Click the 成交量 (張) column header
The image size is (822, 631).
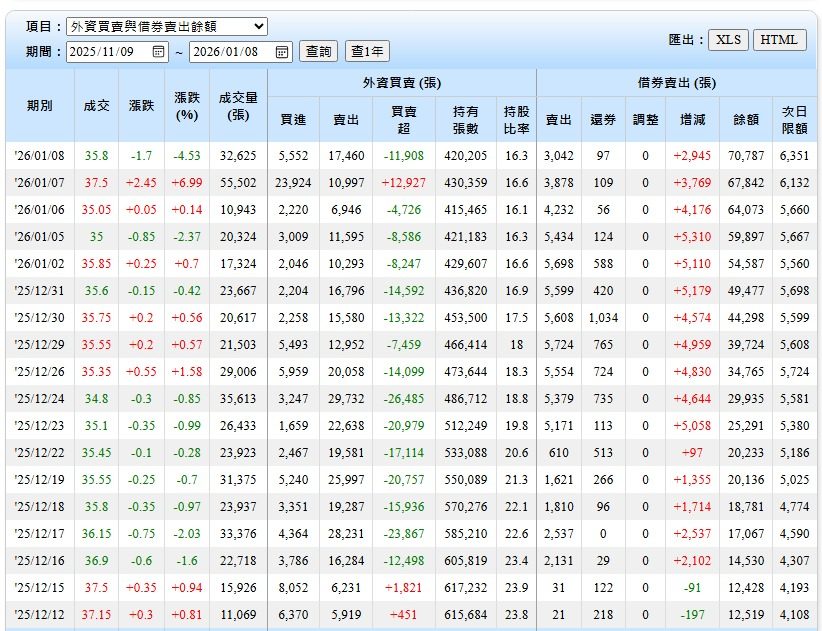click(238, 106)
